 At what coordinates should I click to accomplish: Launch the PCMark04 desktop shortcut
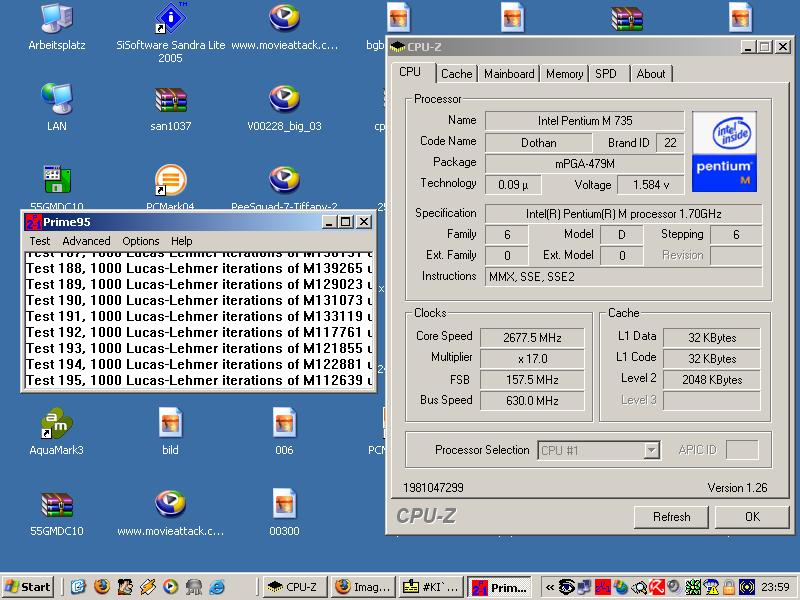click(170, 187)
